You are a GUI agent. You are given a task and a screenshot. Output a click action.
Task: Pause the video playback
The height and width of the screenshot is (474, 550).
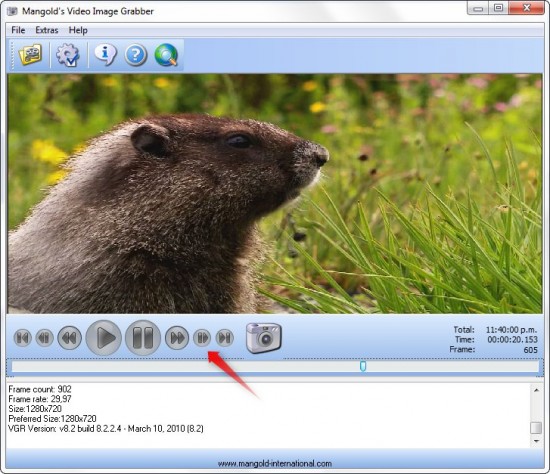pos(143,338)
